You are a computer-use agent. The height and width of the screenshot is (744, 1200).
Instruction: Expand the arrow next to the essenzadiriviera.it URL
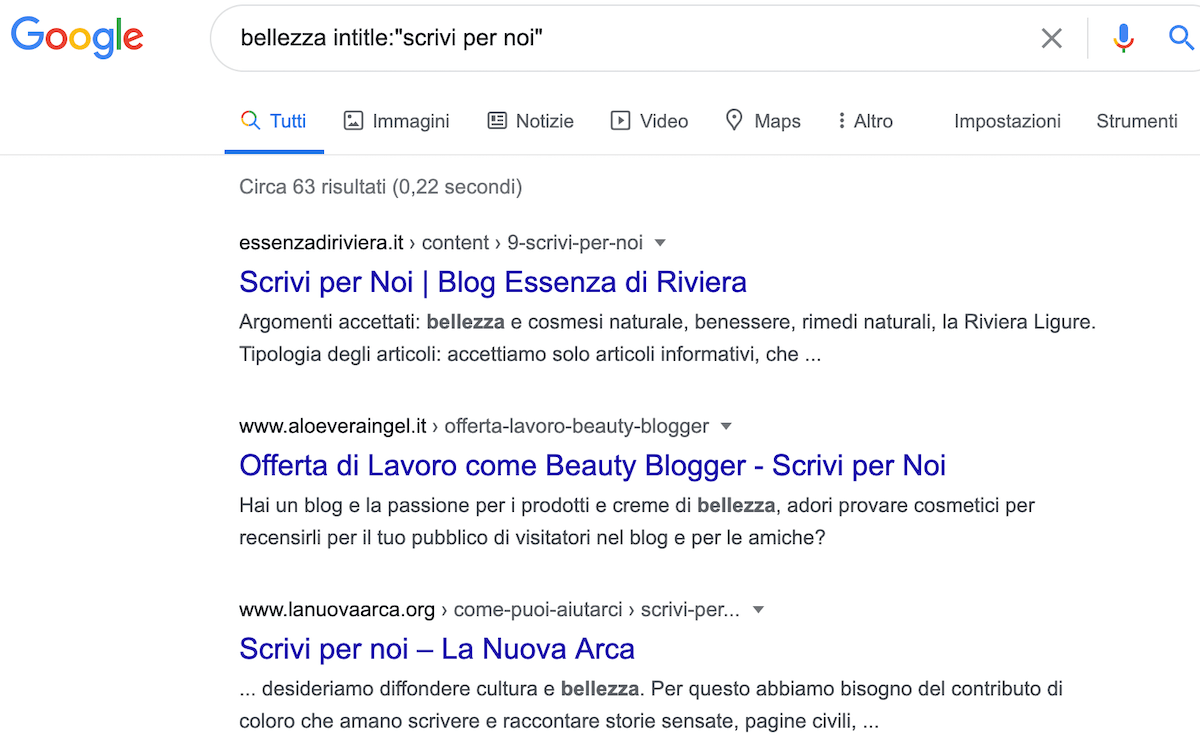(x=660, y=243)
